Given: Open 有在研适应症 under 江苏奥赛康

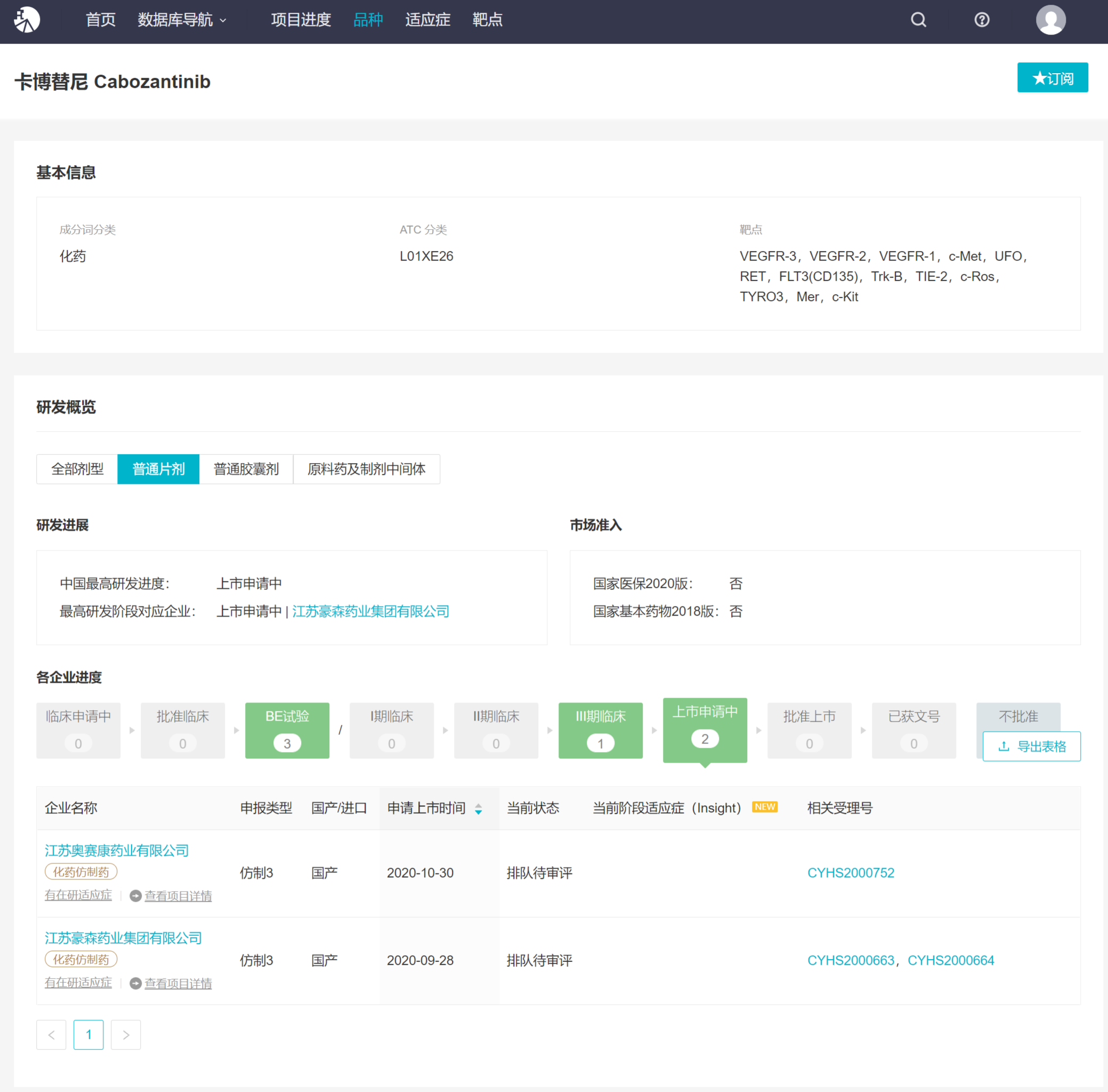Looking at the screenshot, I should (78, 895).
